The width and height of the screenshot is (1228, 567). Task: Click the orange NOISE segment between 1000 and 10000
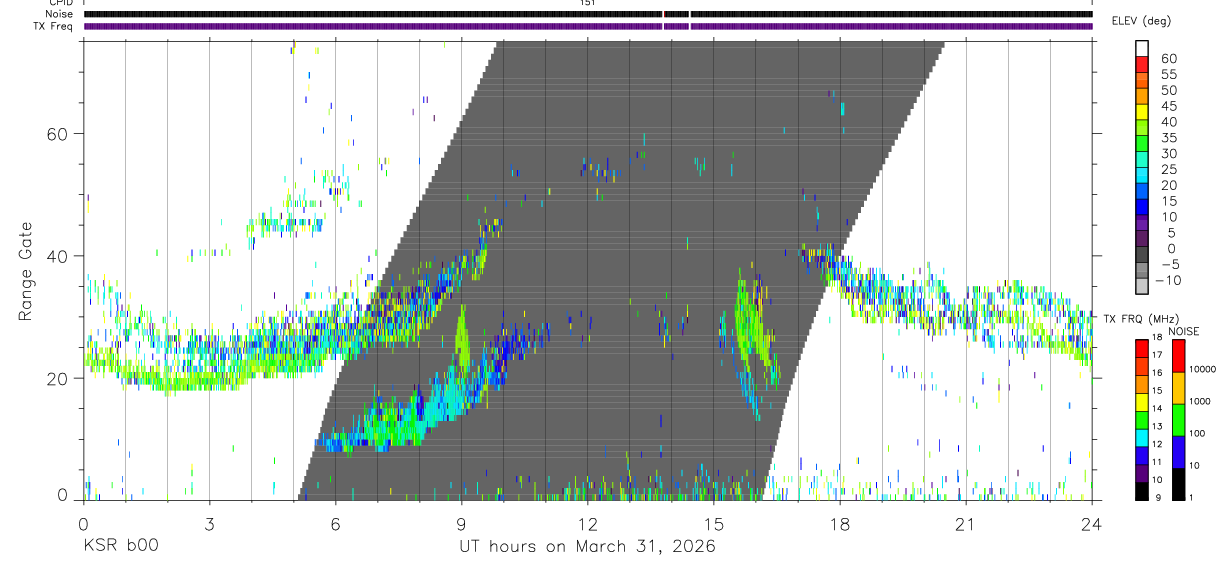[1178, 388]
